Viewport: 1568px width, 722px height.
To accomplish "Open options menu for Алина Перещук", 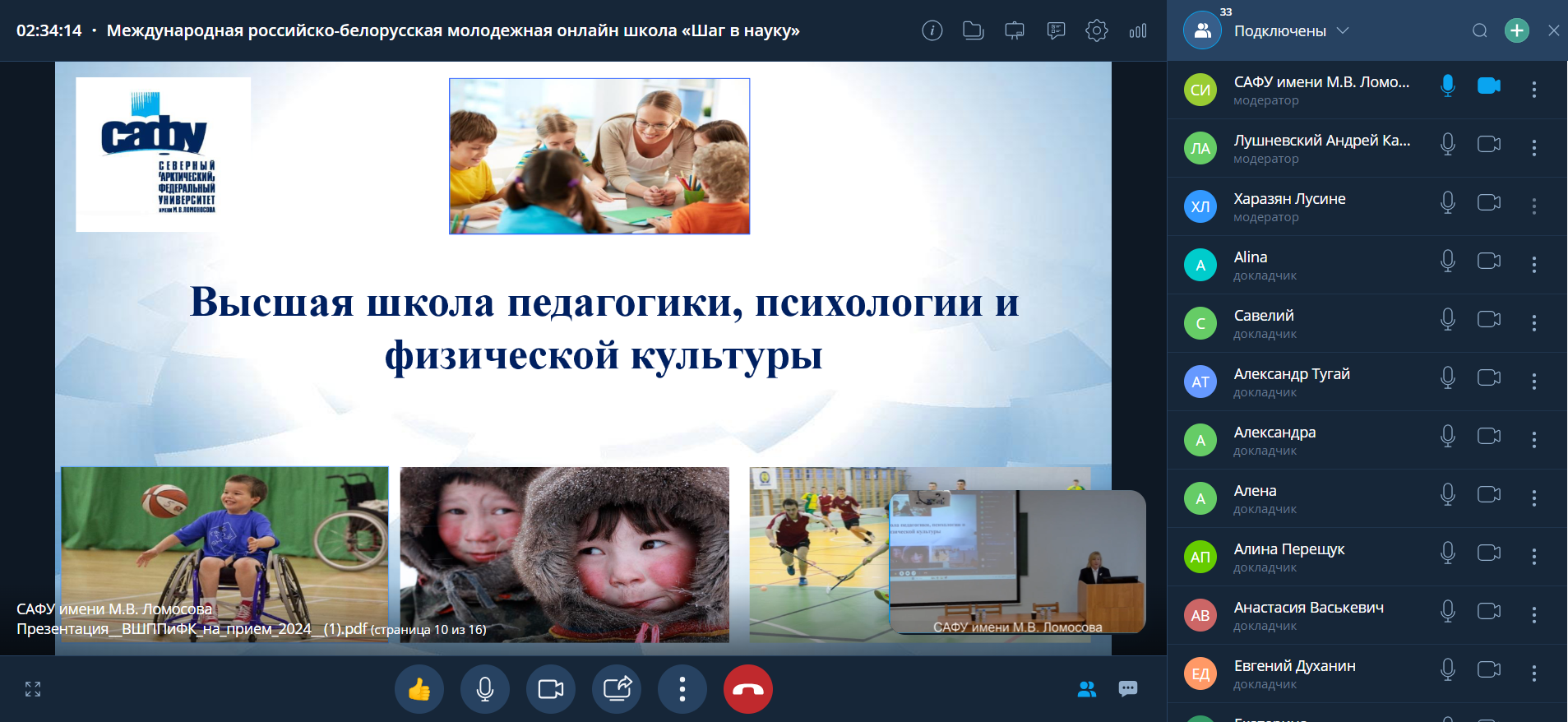I will pos(1534,557).
